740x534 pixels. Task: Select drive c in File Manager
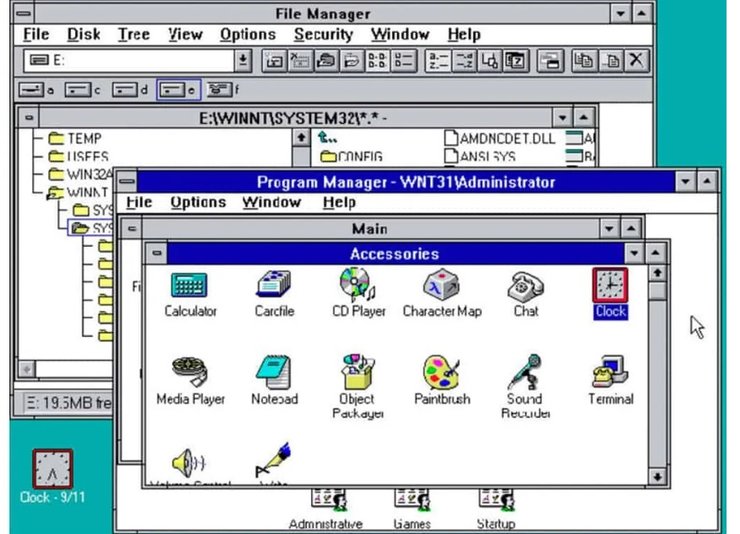83,90
